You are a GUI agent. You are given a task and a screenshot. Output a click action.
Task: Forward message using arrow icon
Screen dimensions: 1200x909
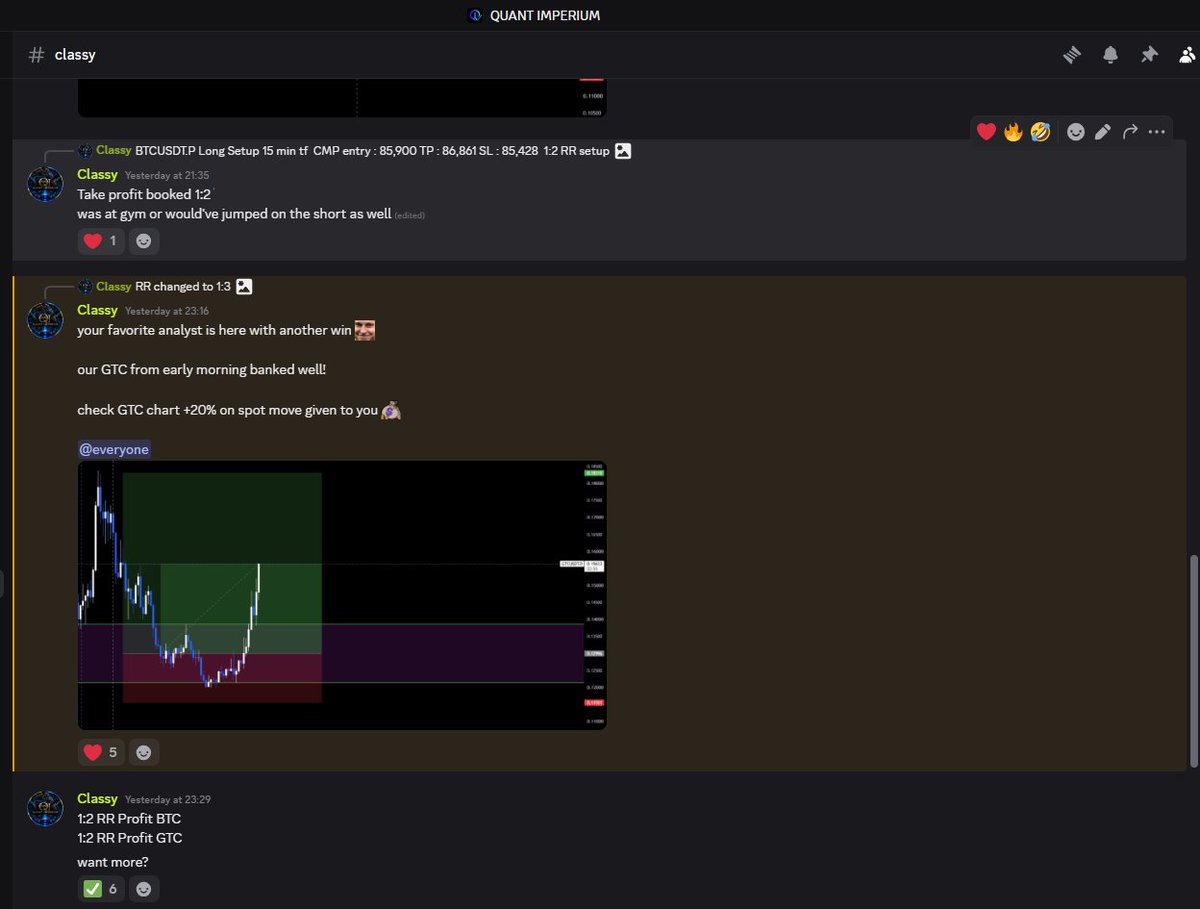point(1130,131)
